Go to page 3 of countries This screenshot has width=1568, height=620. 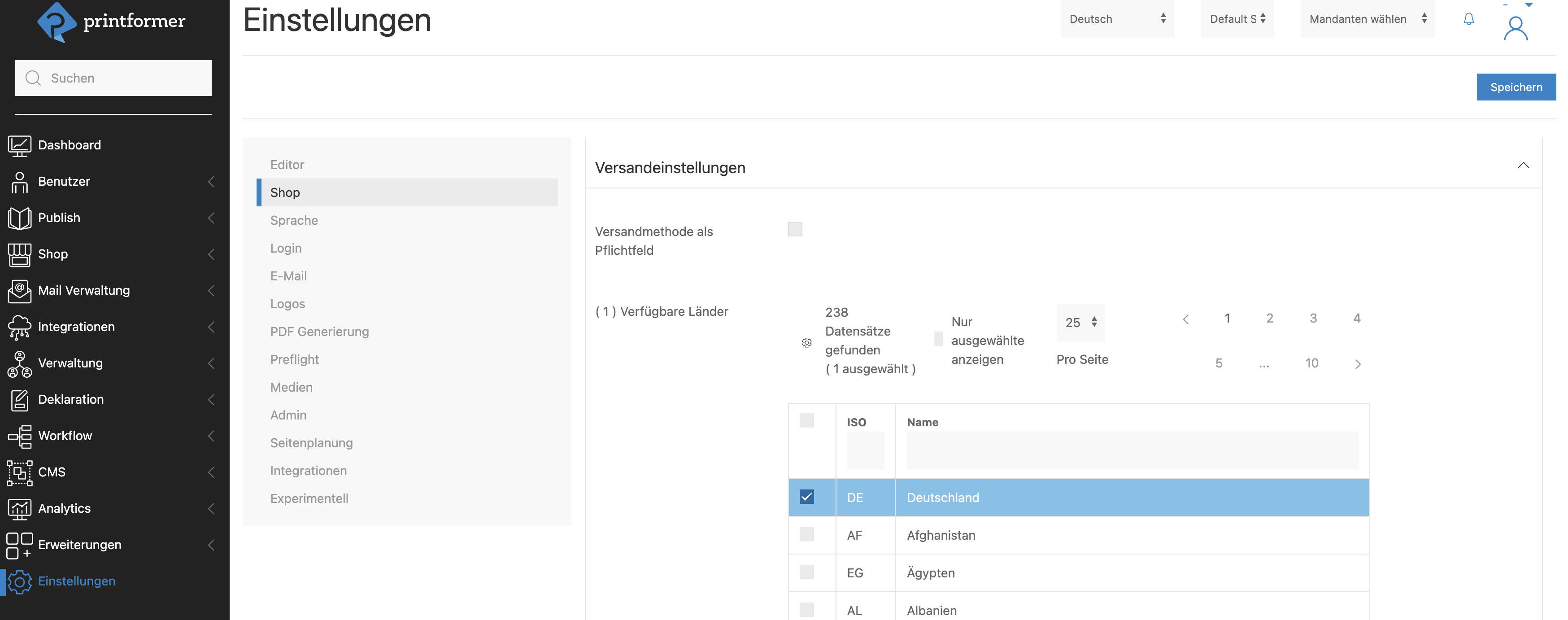coord(1313,319)
